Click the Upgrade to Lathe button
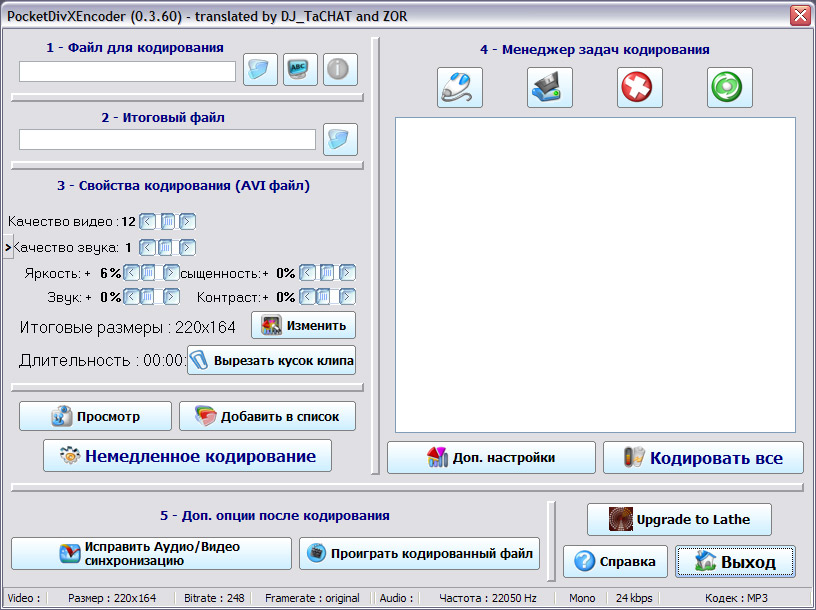The height and width of the screenshot is (610, 816). [x=679, y=519]
